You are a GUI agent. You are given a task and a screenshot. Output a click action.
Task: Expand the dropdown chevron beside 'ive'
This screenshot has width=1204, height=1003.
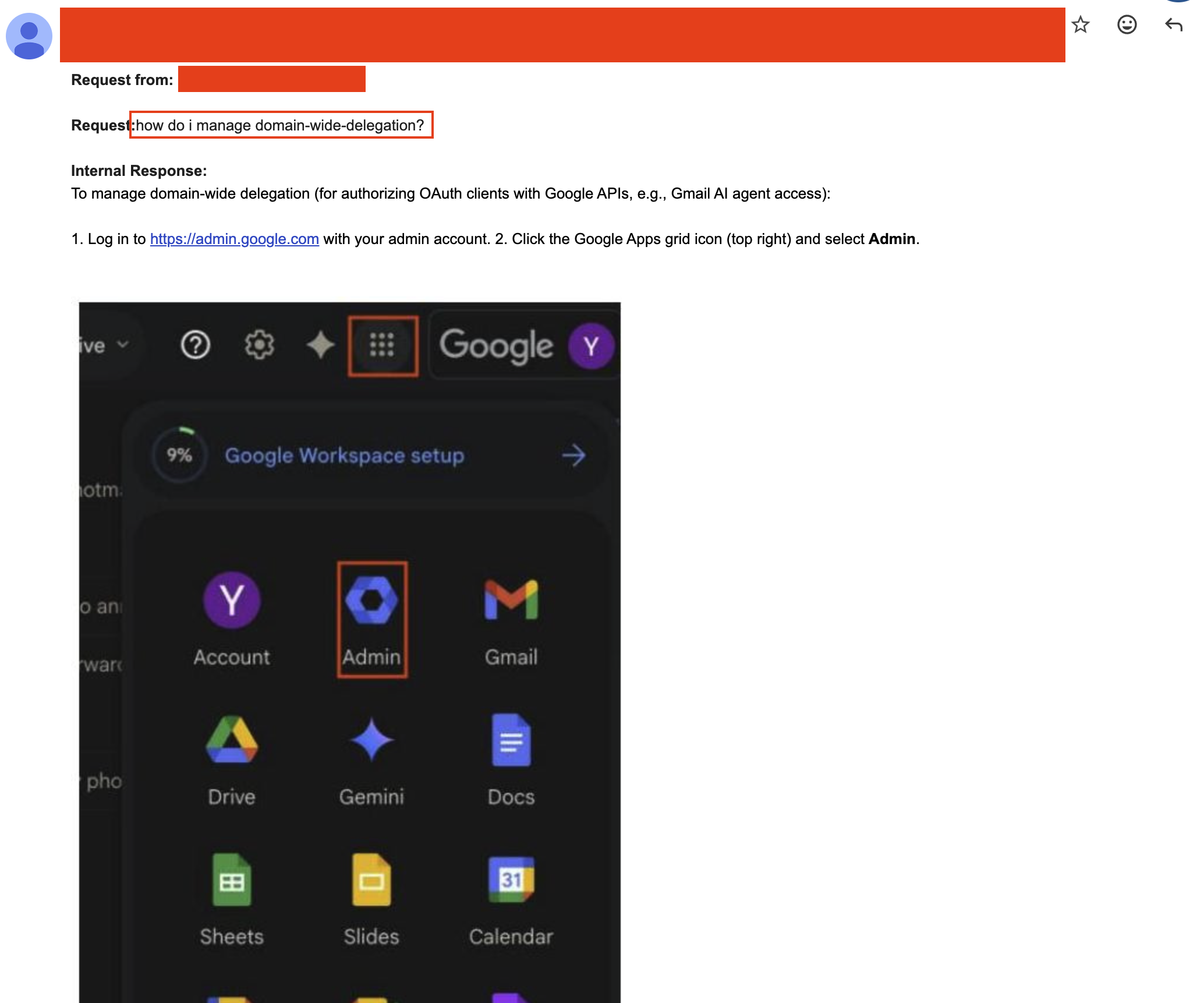[x=123, y=345]
